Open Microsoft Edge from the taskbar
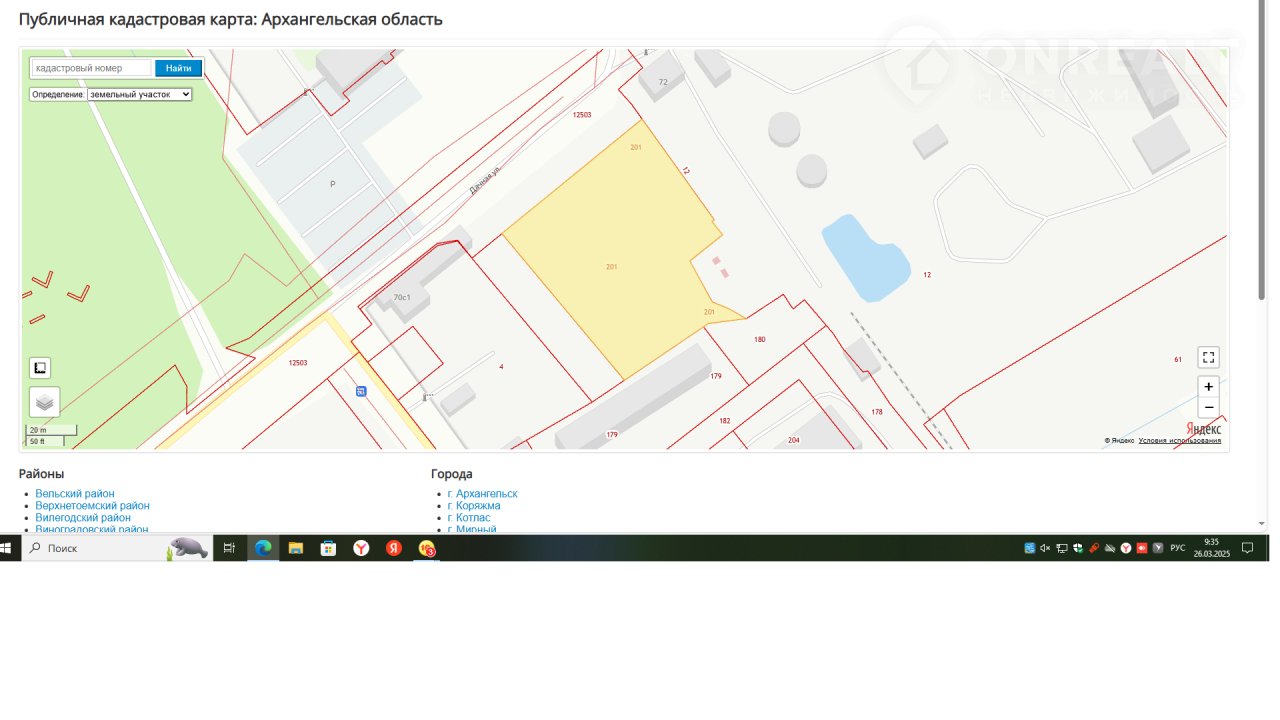 [263, 548]
